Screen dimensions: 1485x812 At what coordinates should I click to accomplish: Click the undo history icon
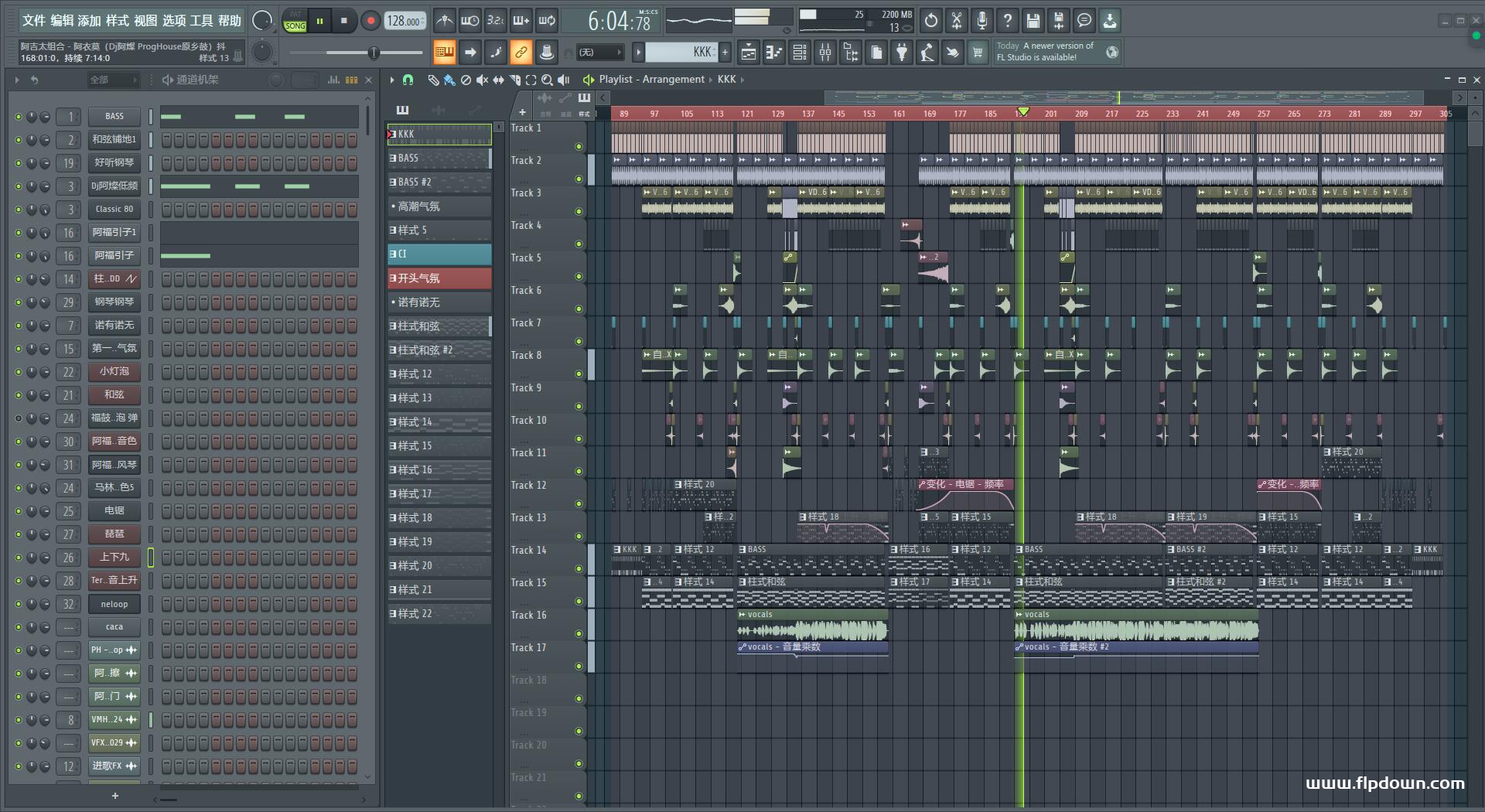931,21
